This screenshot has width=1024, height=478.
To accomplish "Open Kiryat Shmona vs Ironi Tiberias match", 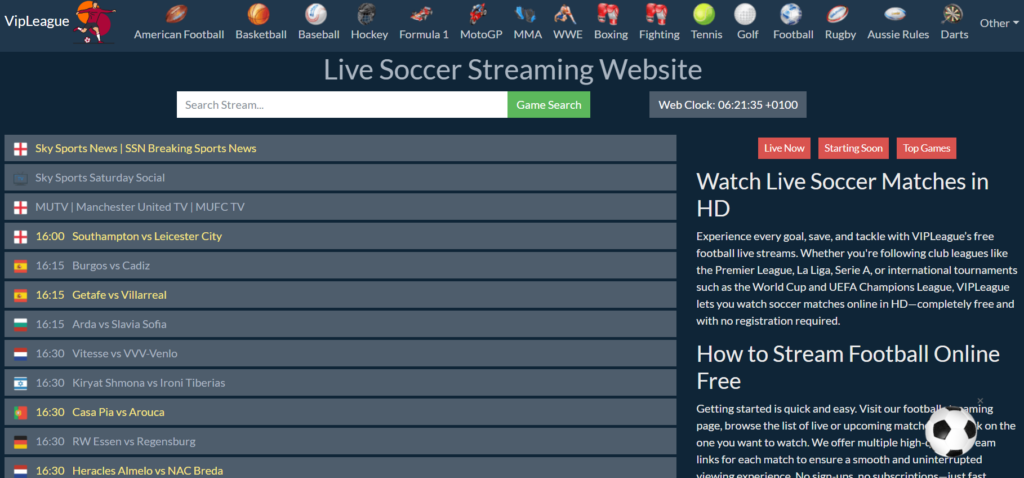I will tap(340, 383).
